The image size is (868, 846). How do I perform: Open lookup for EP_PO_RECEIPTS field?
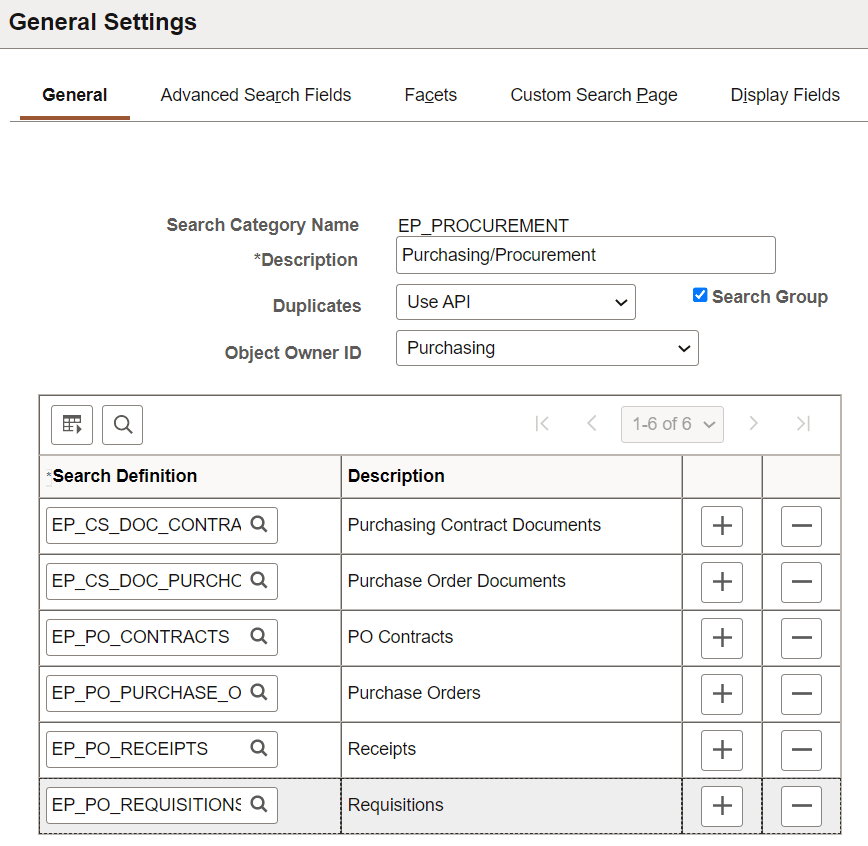point(259,749)
